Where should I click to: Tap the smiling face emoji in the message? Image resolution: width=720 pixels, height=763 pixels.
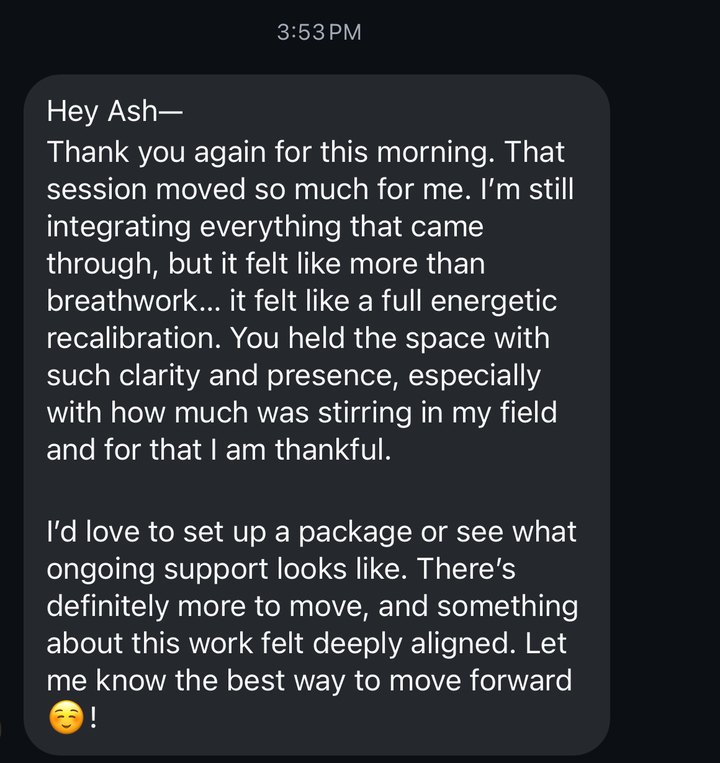pos(66,718)
